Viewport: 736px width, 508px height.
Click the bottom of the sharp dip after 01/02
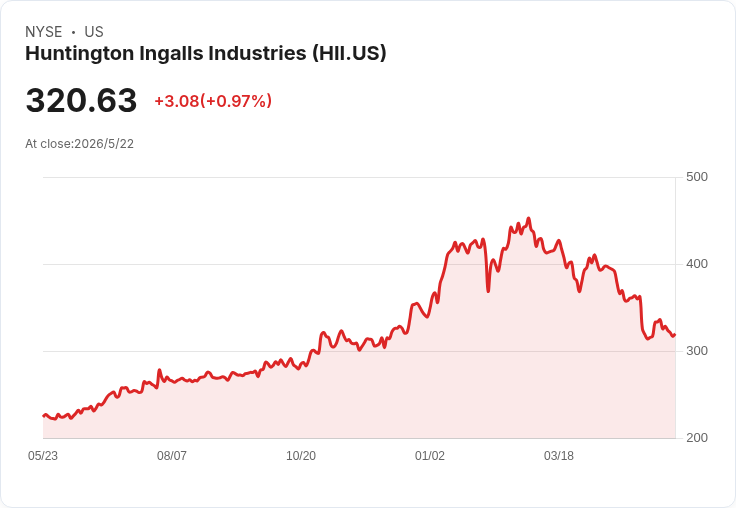(488, 291)
